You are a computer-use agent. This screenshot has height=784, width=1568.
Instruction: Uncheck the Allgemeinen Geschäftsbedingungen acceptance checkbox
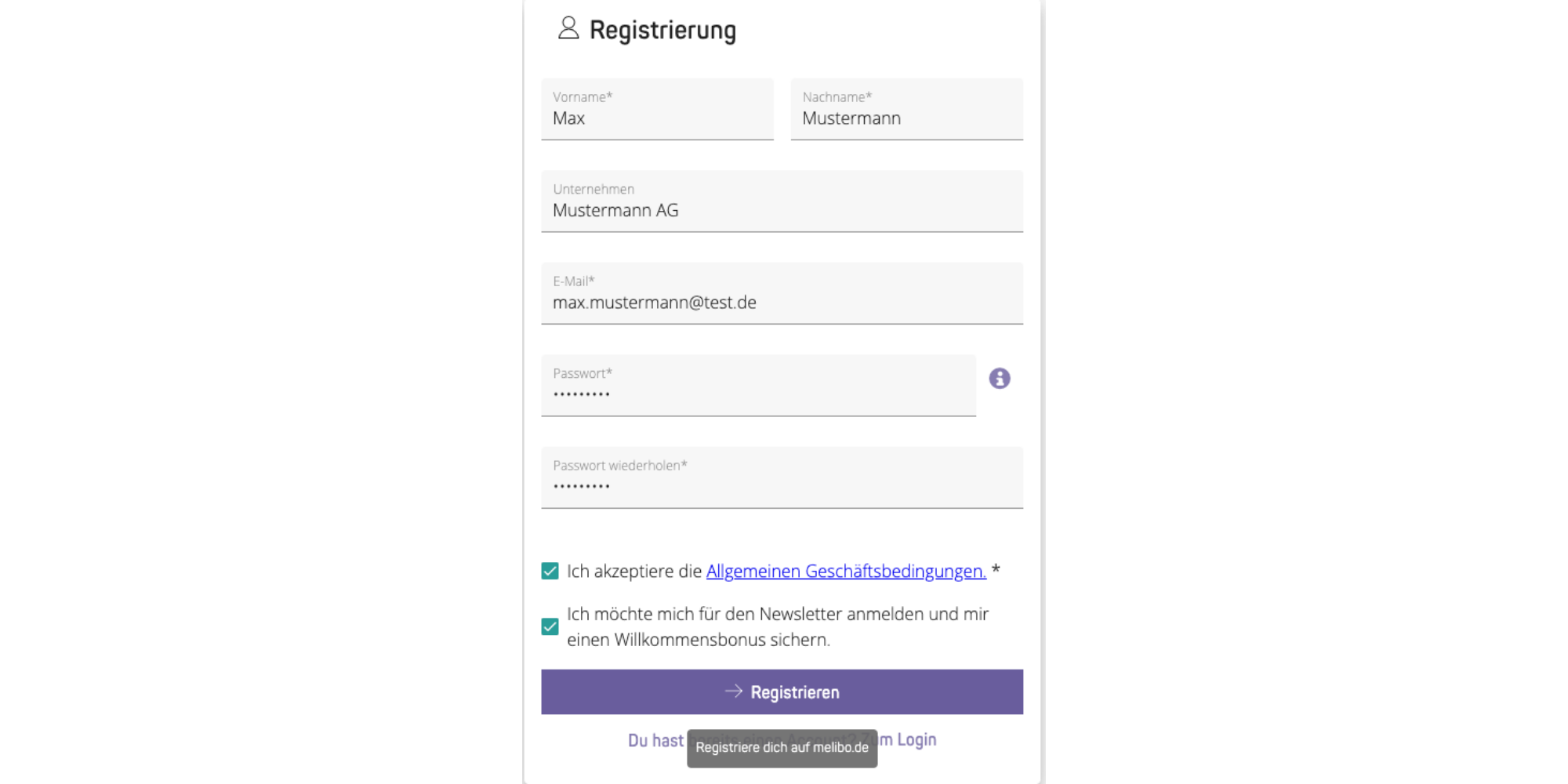(x=550, y=571)
